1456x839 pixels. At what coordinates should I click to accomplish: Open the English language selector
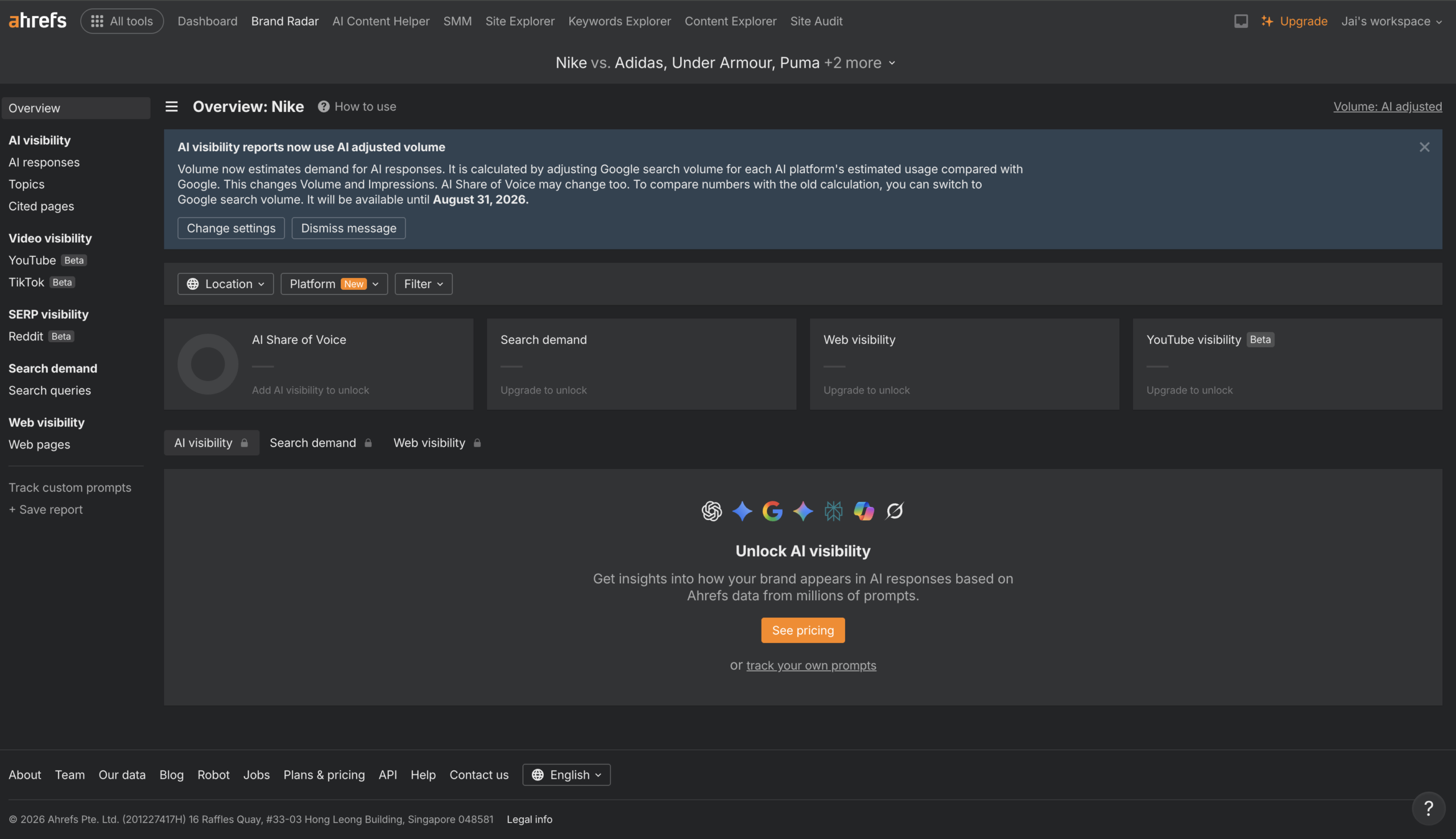point(566,775)
